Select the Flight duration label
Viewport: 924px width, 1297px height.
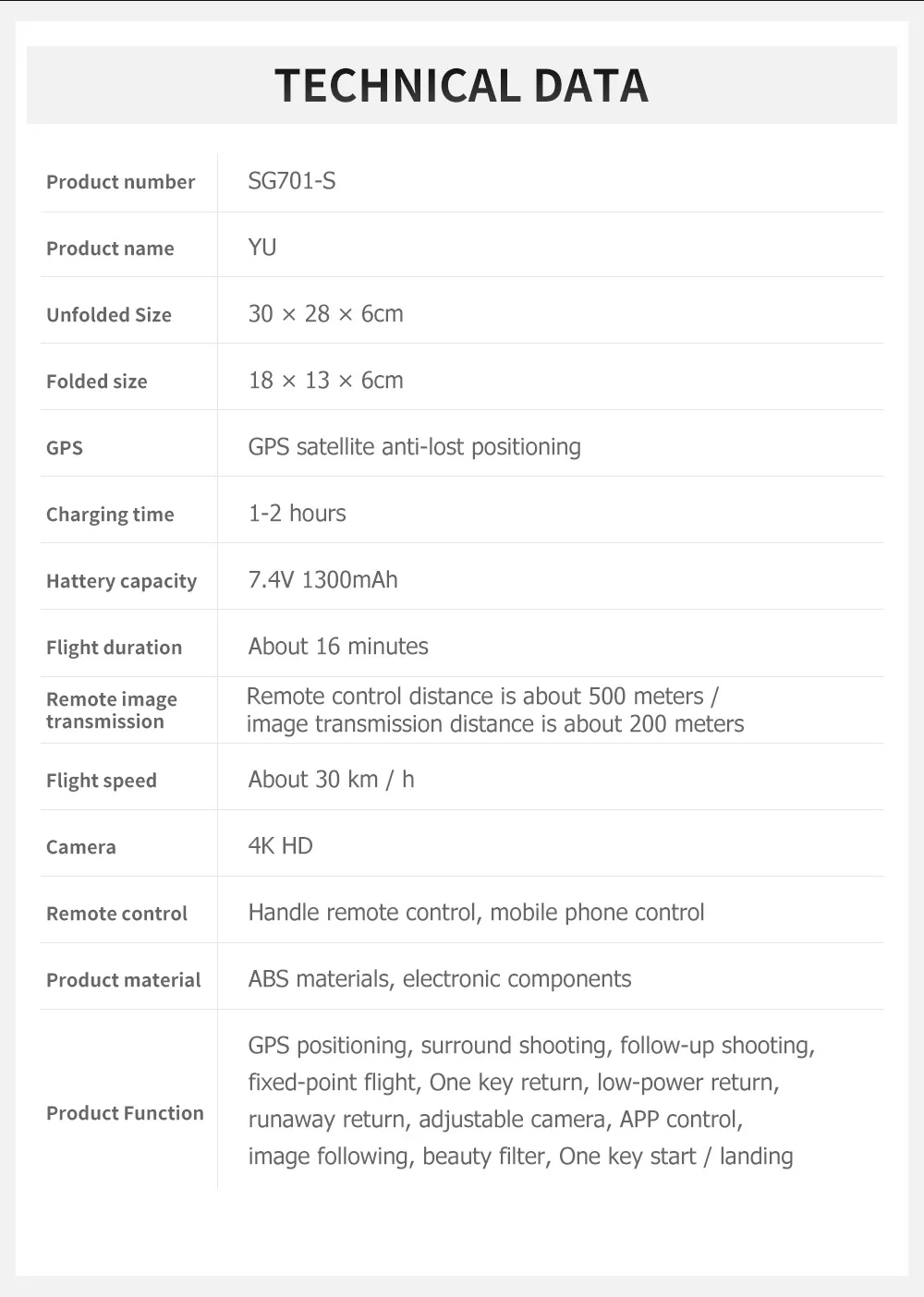114,648
